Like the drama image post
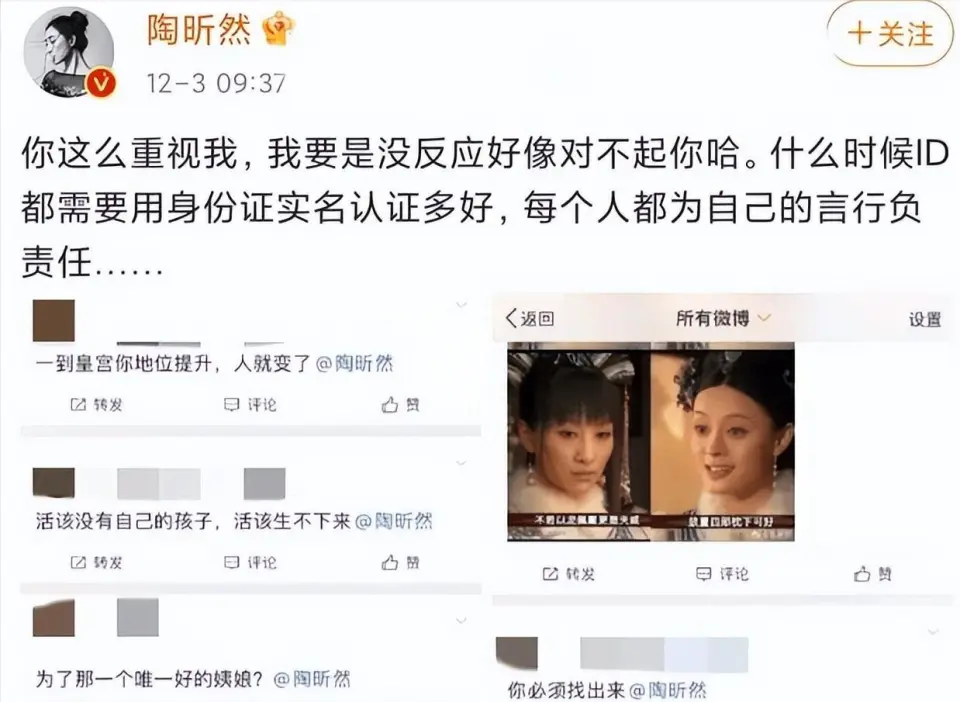 coord(873,573)
